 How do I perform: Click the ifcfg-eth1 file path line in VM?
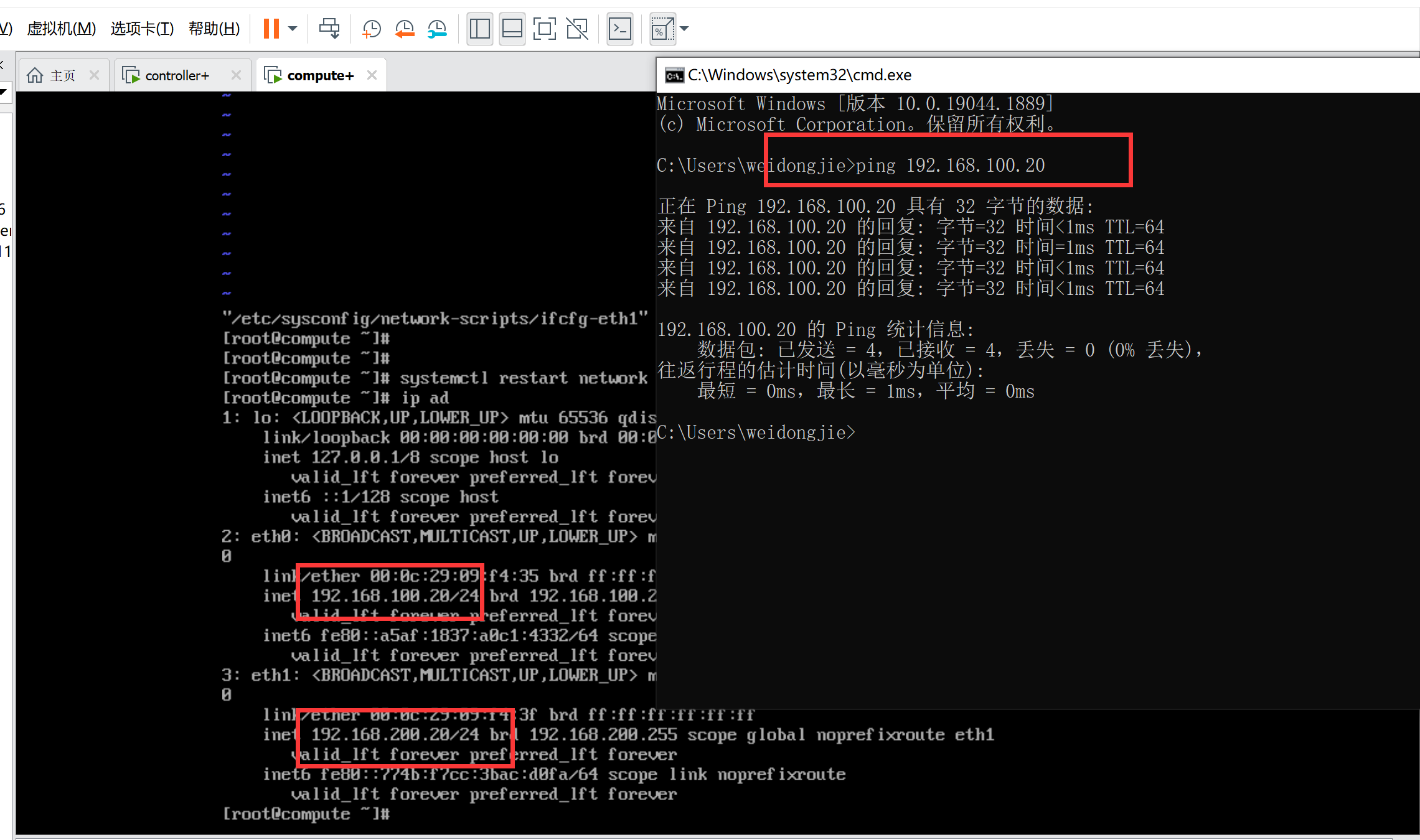tap(435, 318)
